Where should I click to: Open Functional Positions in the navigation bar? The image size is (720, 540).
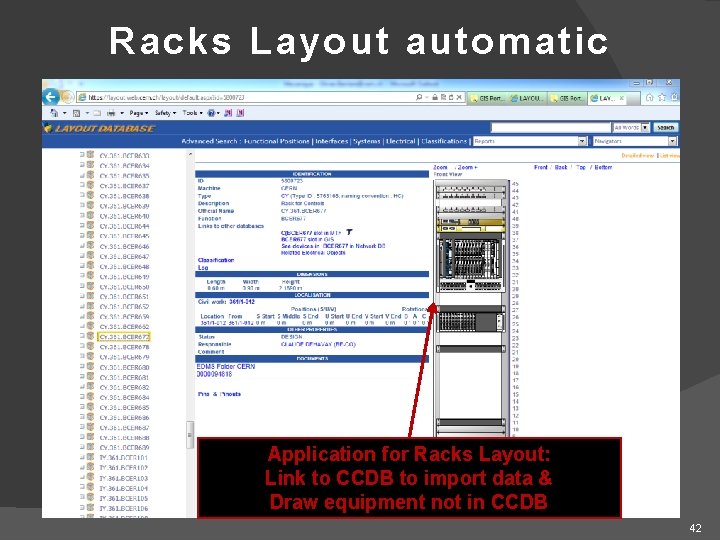pyautogui.click(x=276, y=141)
